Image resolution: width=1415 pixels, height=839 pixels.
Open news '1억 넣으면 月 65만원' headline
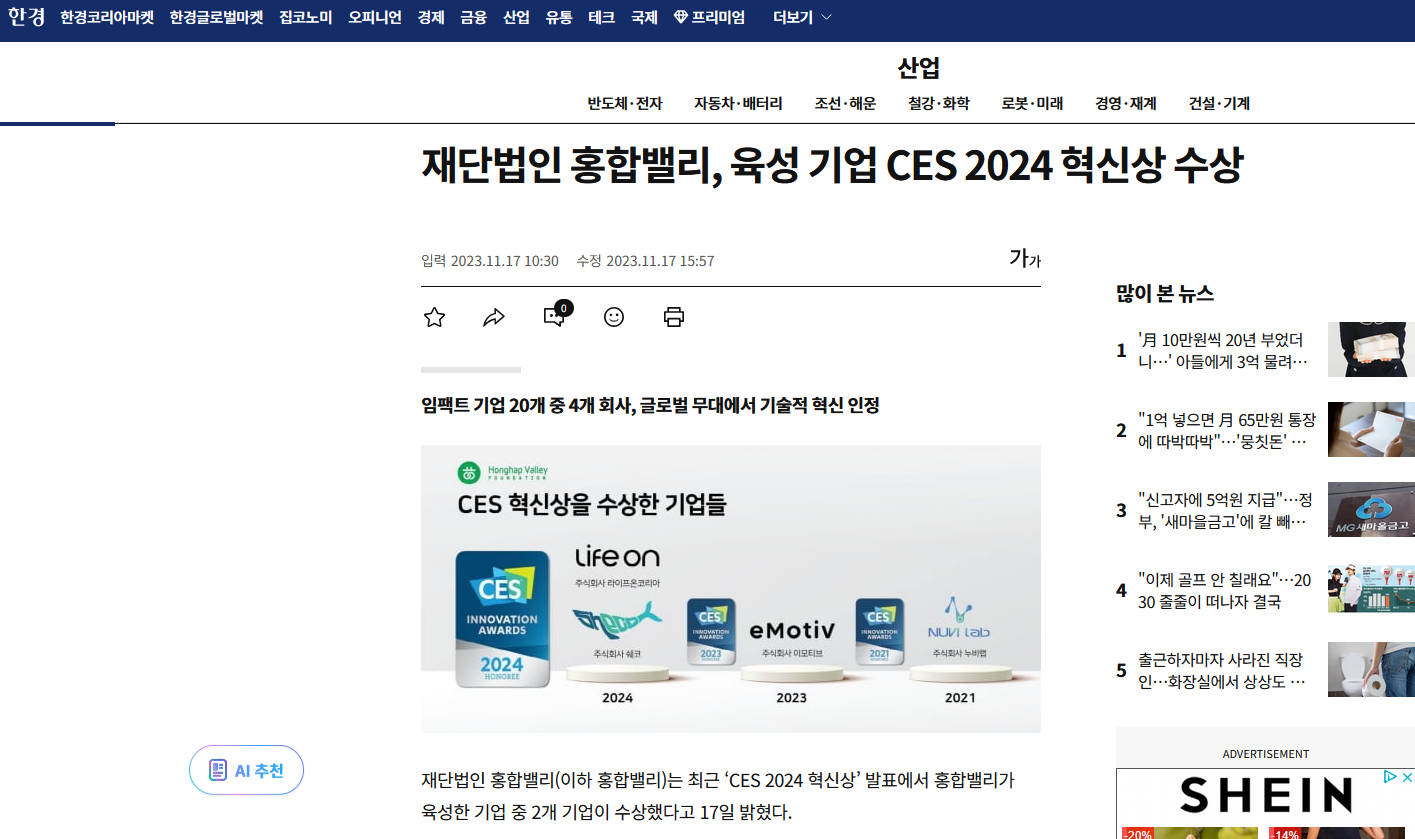(1227, 430)
